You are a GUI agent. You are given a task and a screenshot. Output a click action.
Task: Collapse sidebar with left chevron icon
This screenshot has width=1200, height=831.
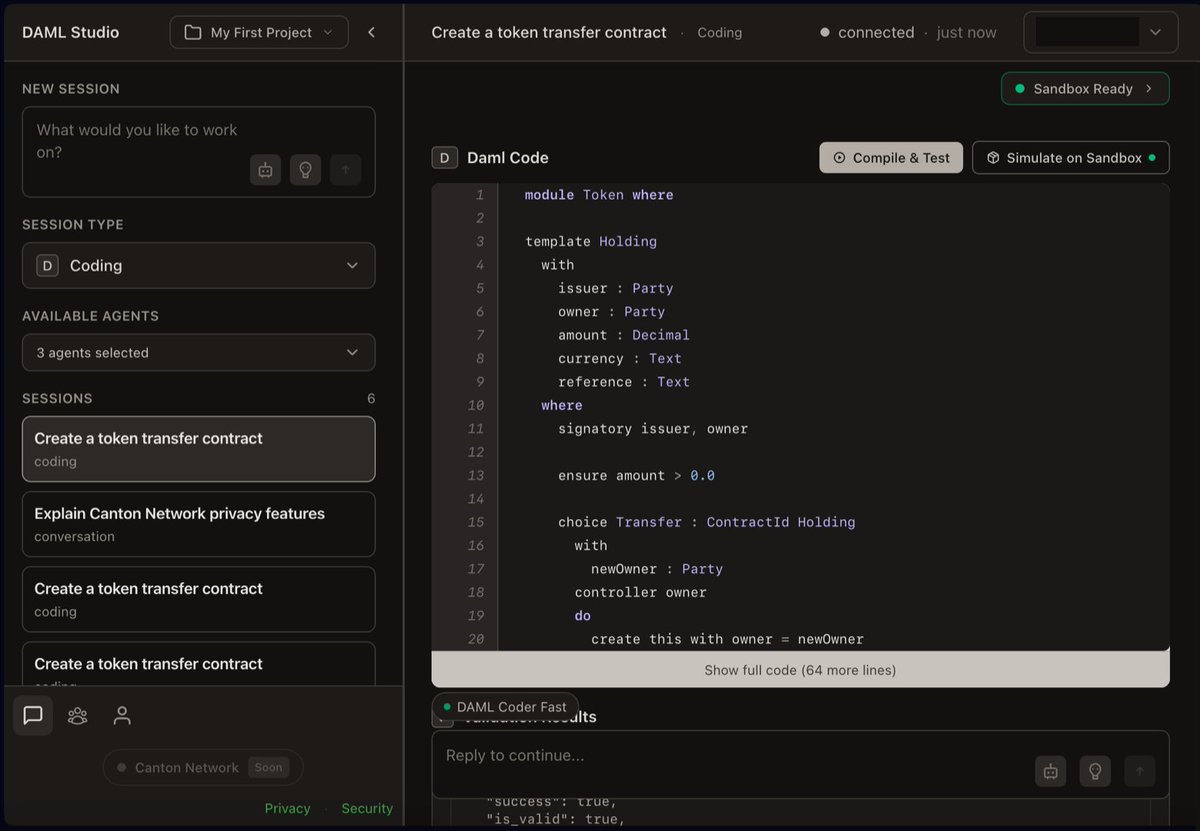[x=371, y=32]
